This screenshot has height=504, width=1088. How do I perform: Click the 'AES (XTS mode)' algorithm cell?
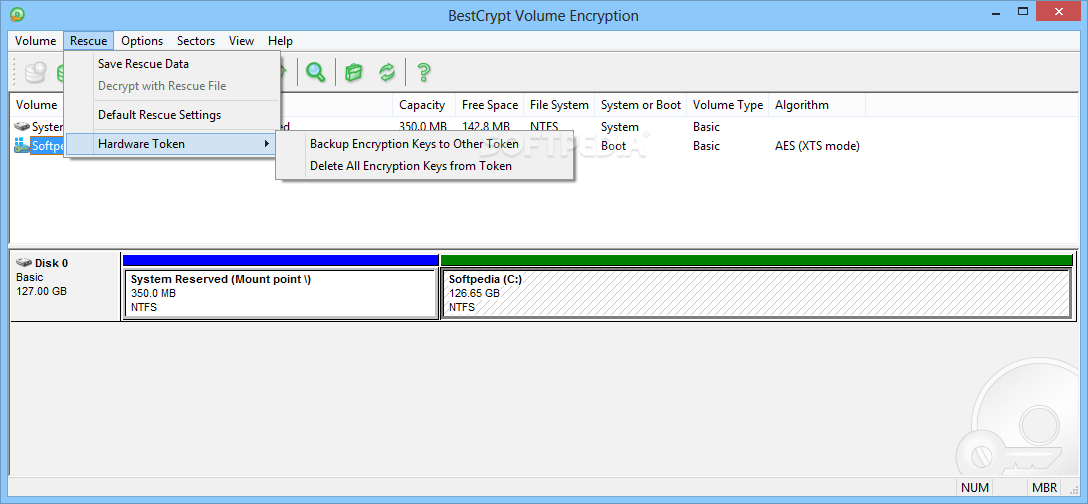tap(817, 146)
